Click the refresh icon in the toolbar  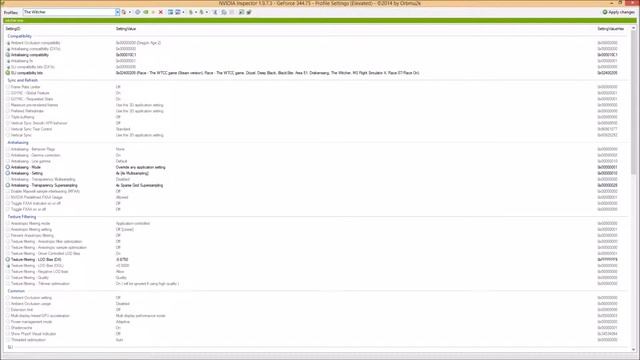point(138,12)
